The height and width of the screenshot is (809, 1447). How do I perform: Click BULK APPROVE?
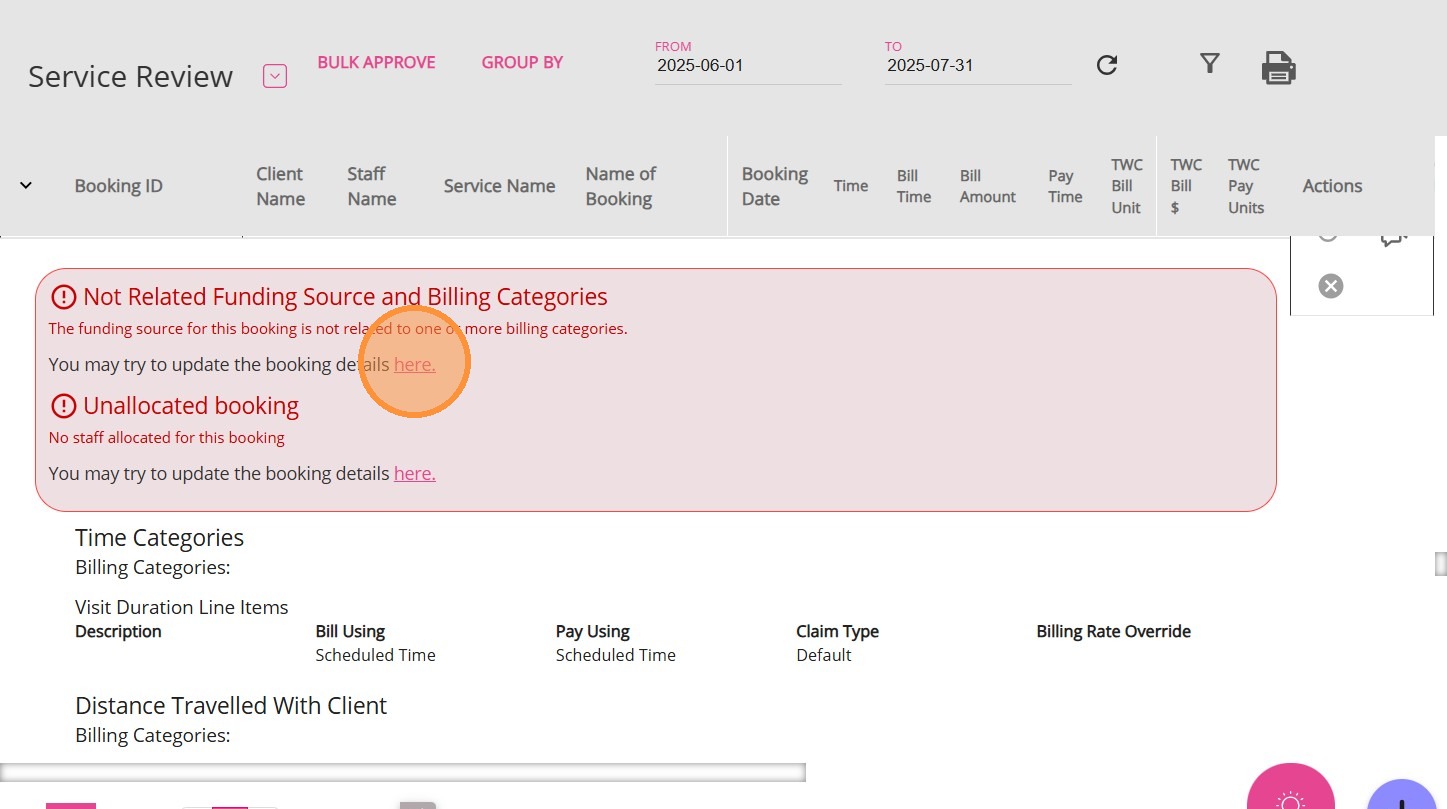376,62
